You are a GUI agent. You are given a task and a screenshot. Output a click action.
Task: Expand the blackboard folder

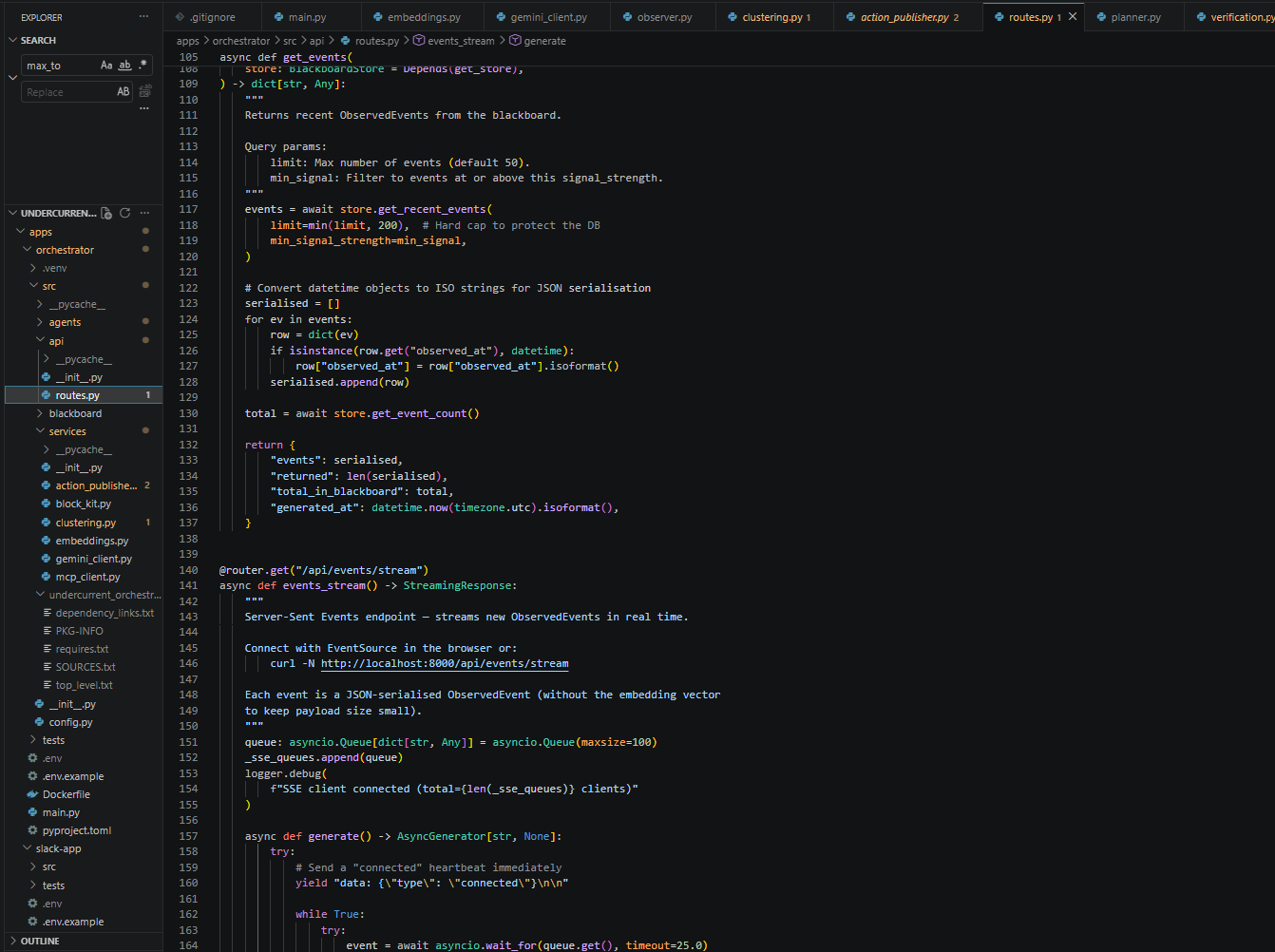pos(75,413)
